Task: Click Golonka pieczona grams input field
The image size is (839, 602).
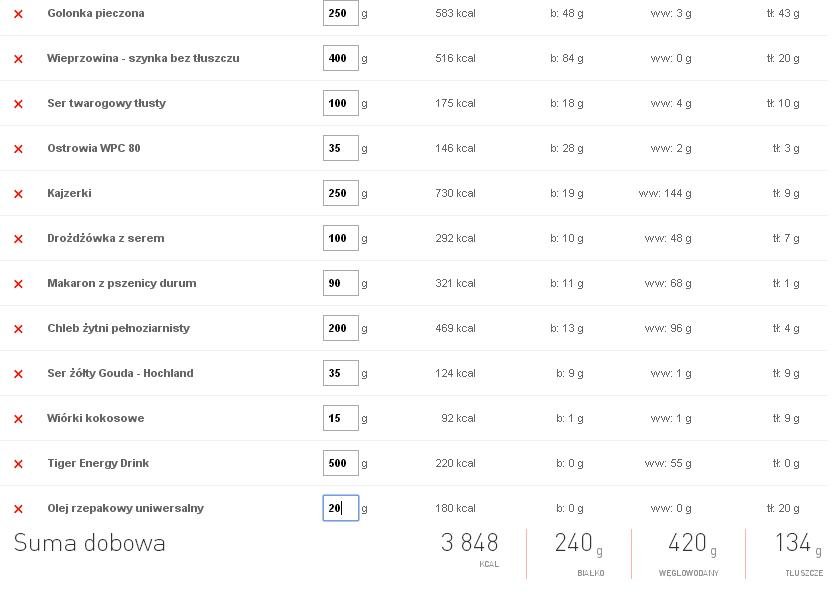Action: [340, 13]
